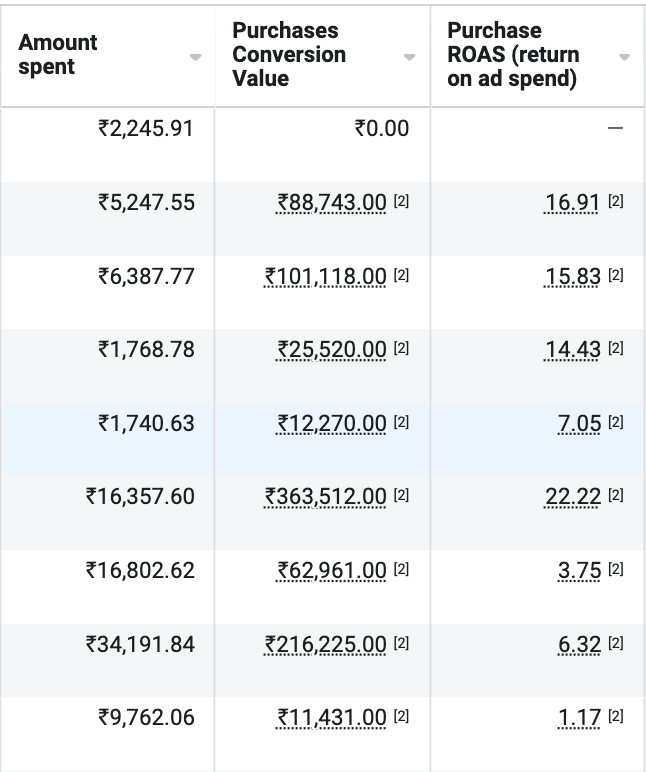Select the ₹2,245.91 amount spent cell
Viewport: 646px width, 772px height.
145,129
